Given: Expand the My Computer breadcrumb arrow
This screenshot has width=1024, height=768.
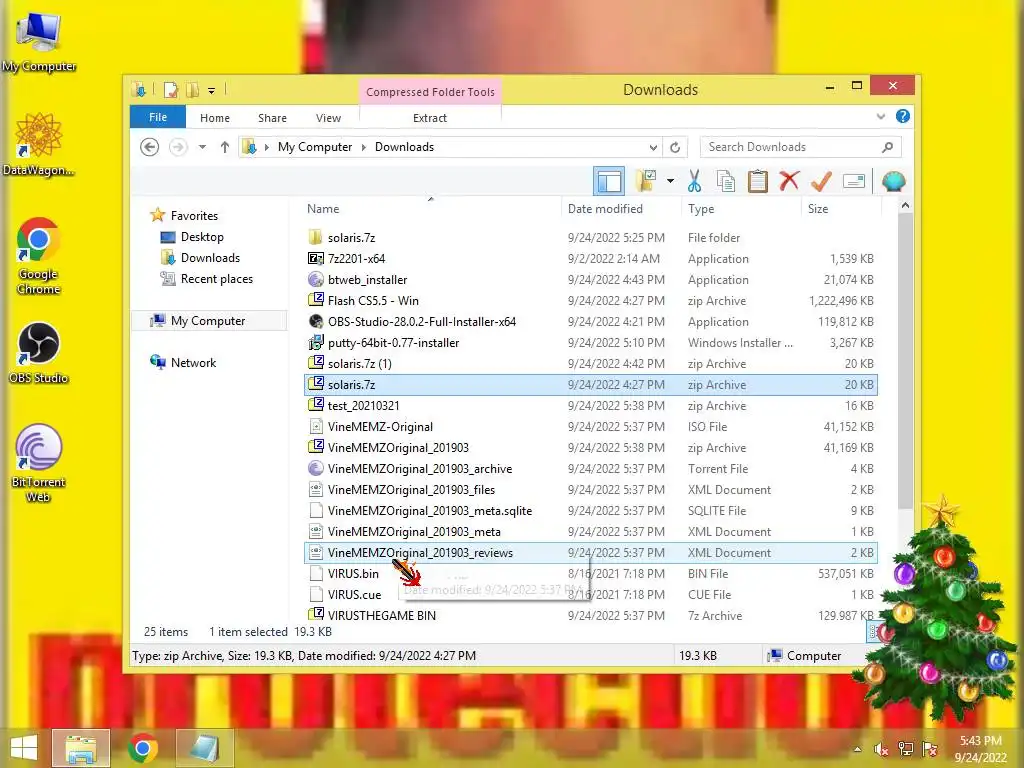Looking at the screenshot, I should click(364, 147).
